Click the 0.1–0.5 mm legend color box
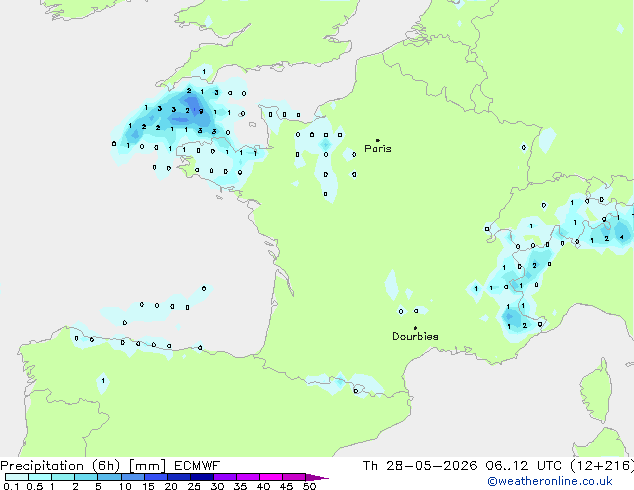 [17, 477]
